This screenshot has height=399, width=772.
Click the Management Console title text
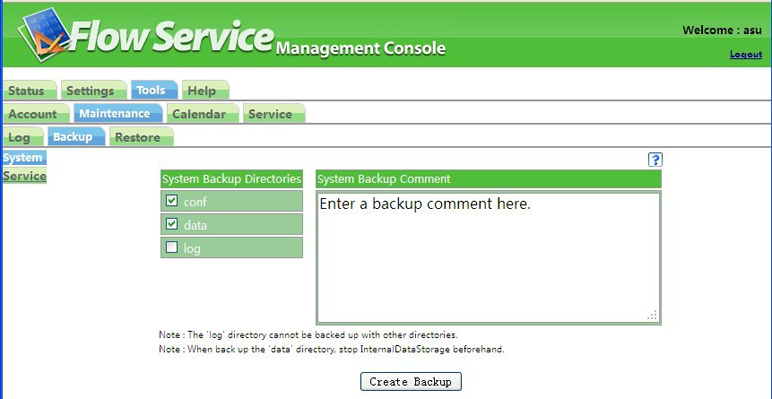[361, 48]
